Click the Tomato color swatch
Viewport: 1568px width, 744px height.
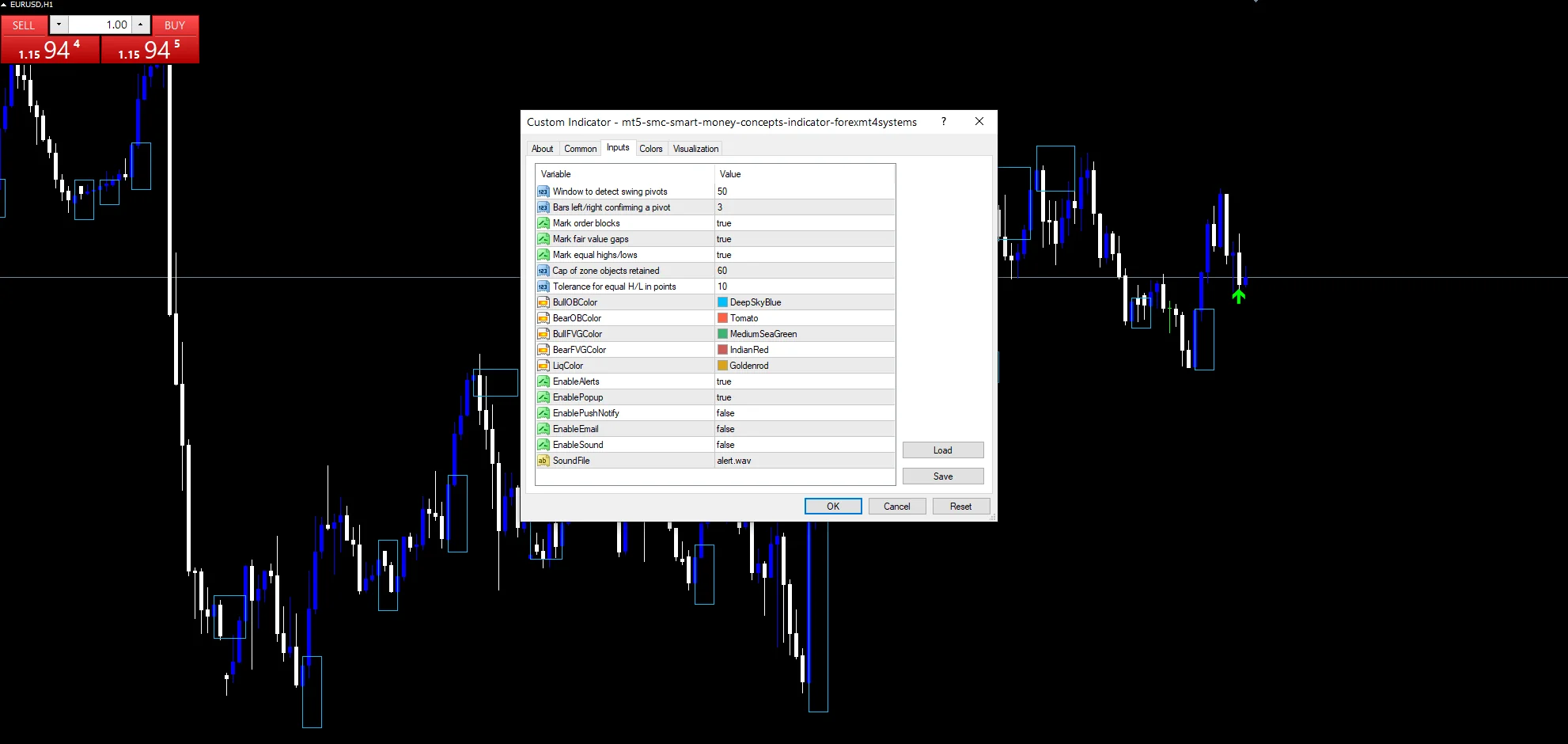(x=722, y=318)
